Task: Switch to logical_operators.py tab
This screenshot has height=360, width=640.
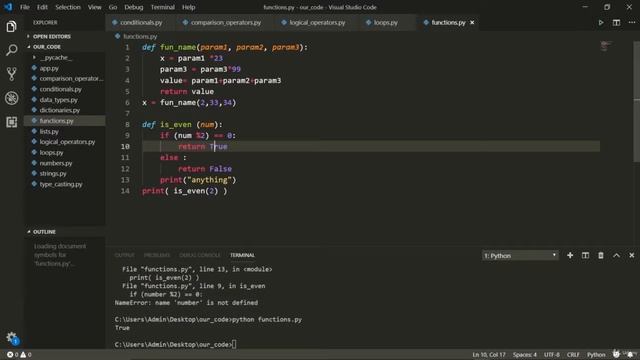Action: coord(317,22)
